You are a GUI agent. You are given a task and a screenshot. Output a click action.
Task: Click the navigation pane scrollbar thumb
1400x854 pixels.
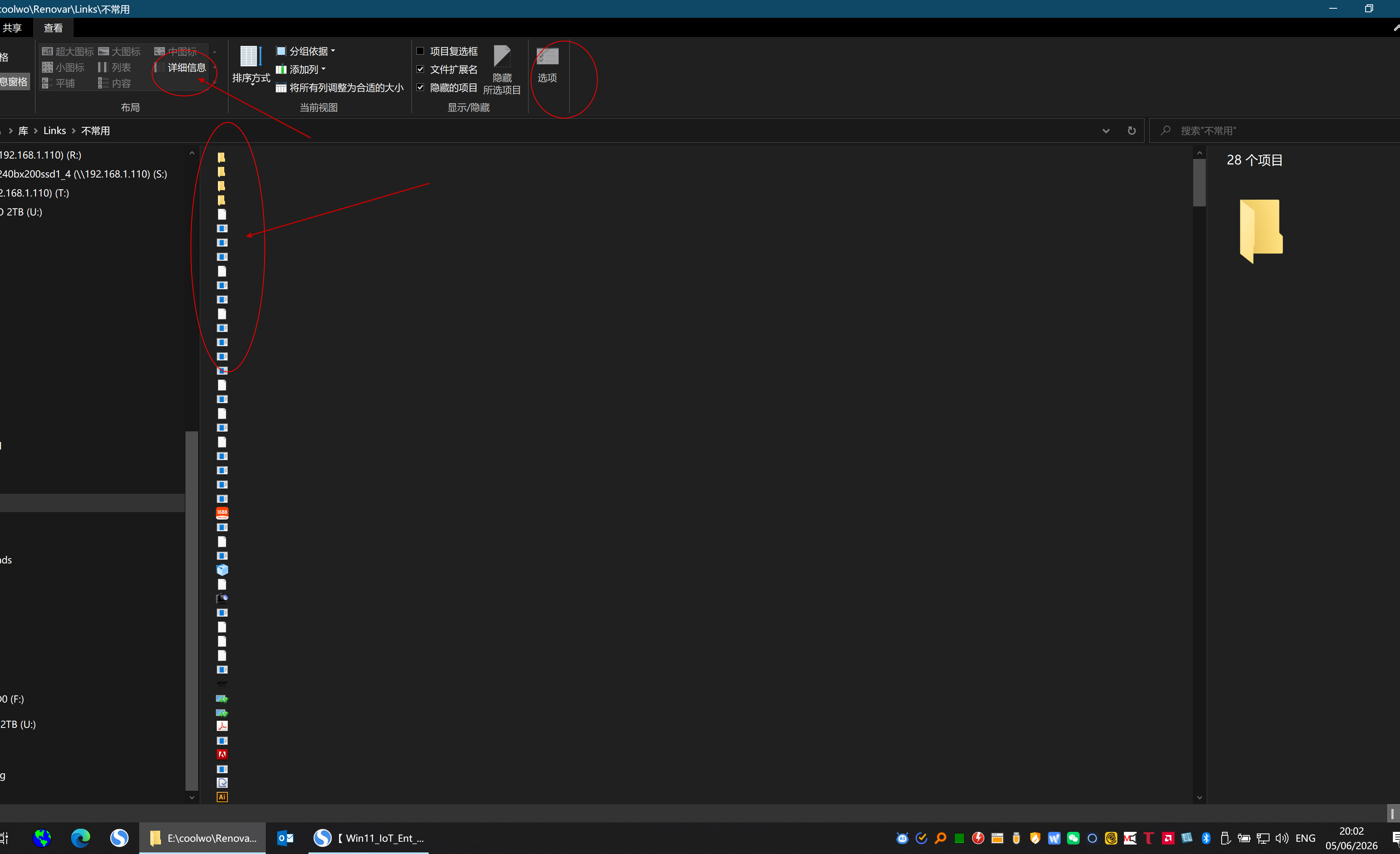pyautogui.click(x=191, y=611)
